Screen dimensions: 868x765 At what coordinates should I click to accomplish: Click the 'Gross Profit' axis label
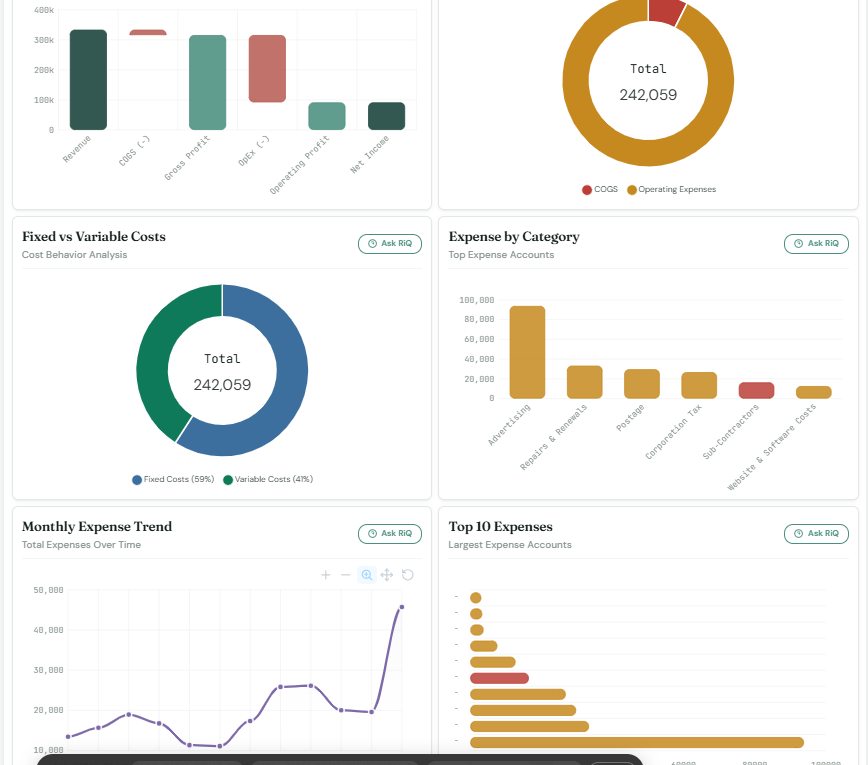coord(187,158)
